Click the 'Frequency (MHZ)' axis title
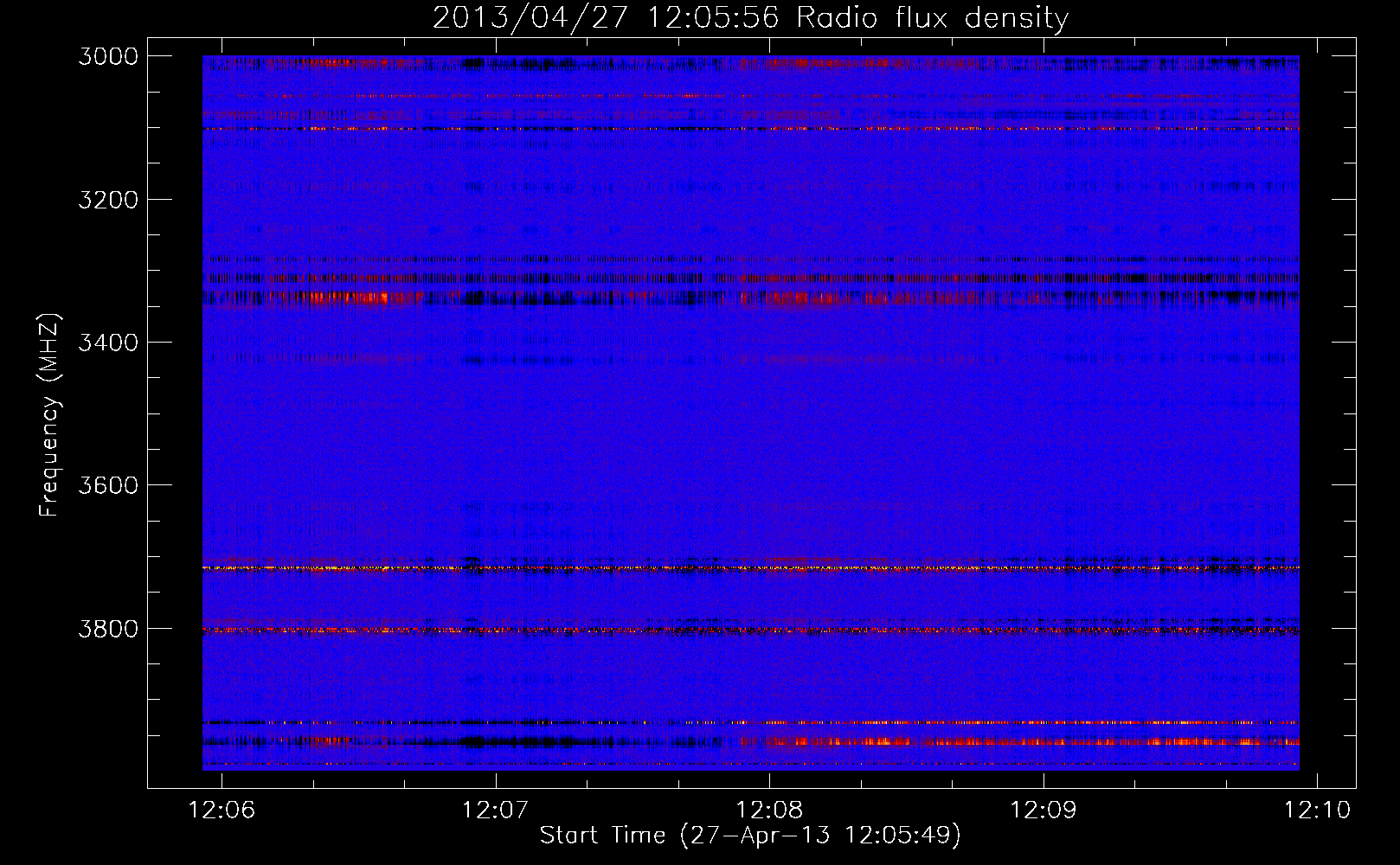Screen dimensions: 1400x865 [x=50, y=415]
